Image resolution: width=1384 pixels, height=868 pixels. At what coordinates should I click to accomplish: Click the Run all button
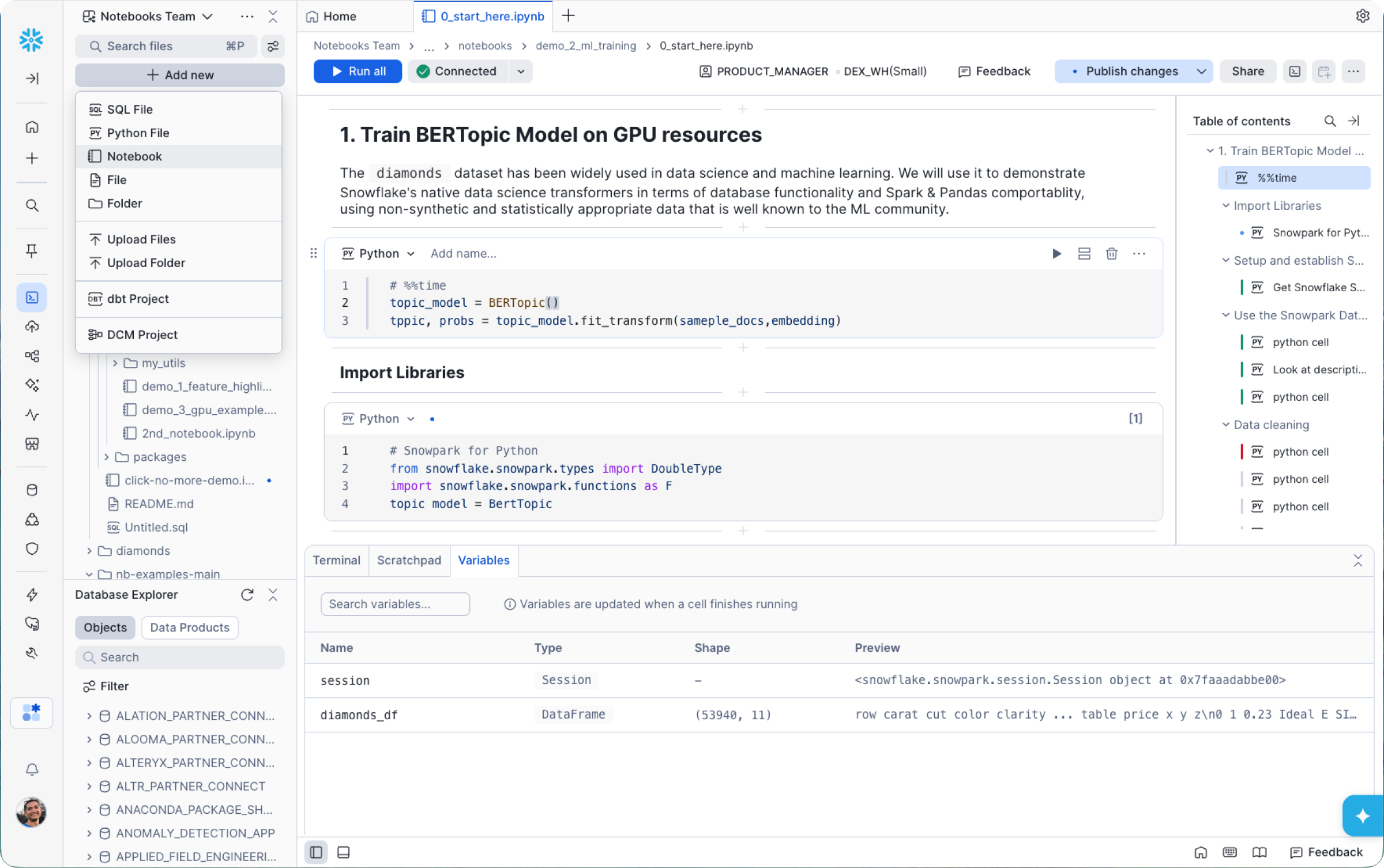click(358, 71)
